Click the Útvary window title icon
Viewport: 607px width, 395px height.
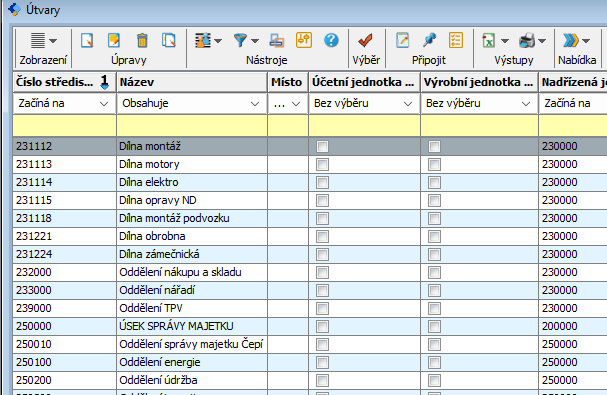point(14,9)
